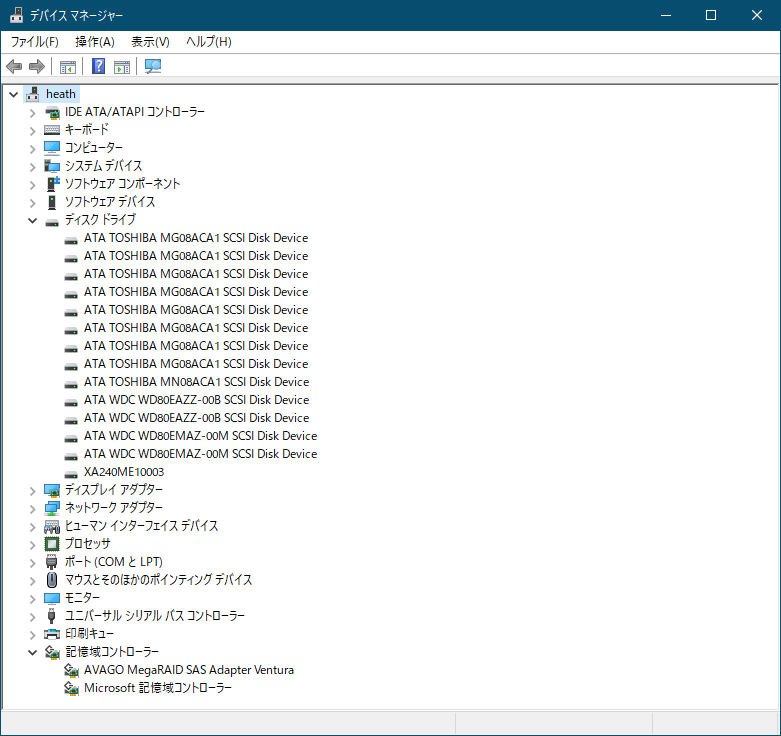
Task: Click the Forward arrow toolbar icon
Action: point(37,66)
